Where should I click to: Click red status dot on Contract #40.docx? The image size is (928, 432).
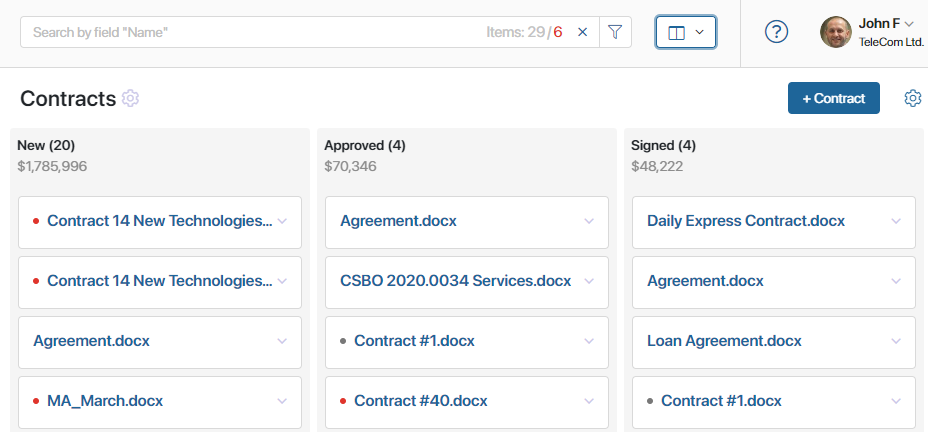coord(343,401)
